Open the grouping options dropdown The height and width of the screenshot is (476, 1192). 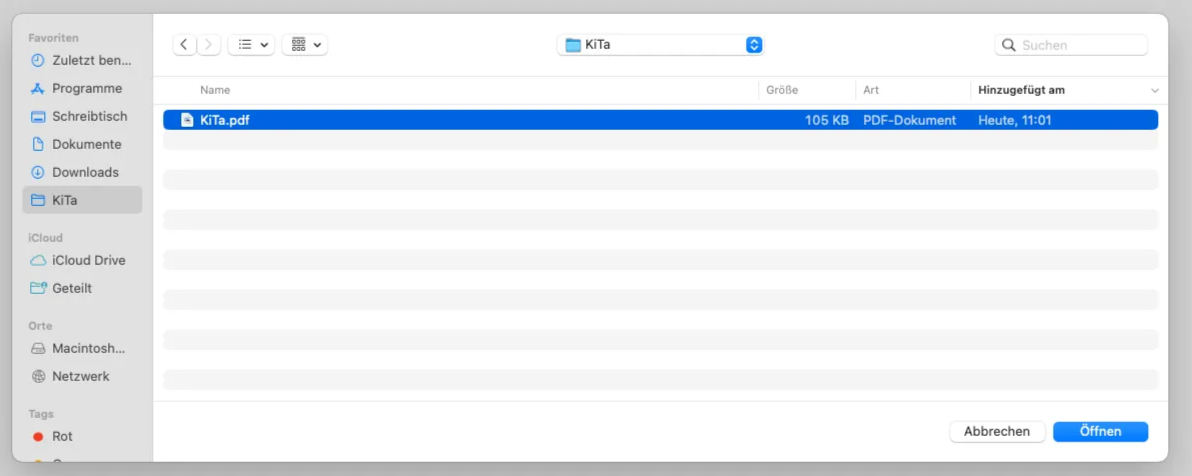coord(304,45)
